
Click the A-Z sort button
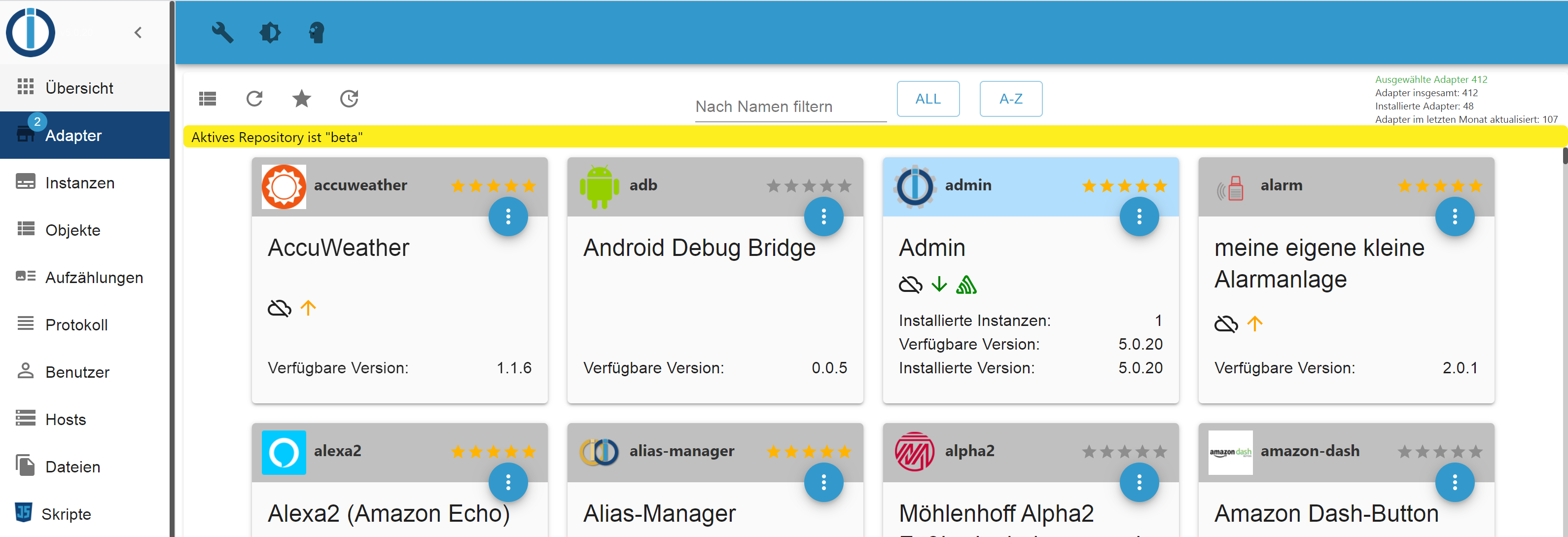pos(1011,99)
